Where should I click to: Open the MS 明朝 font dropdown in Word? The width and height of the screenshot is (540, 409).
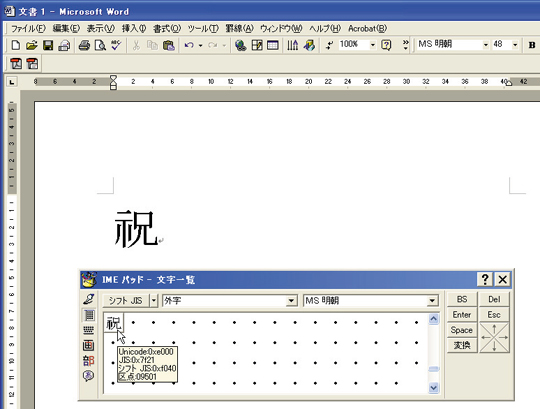(486, 45)
